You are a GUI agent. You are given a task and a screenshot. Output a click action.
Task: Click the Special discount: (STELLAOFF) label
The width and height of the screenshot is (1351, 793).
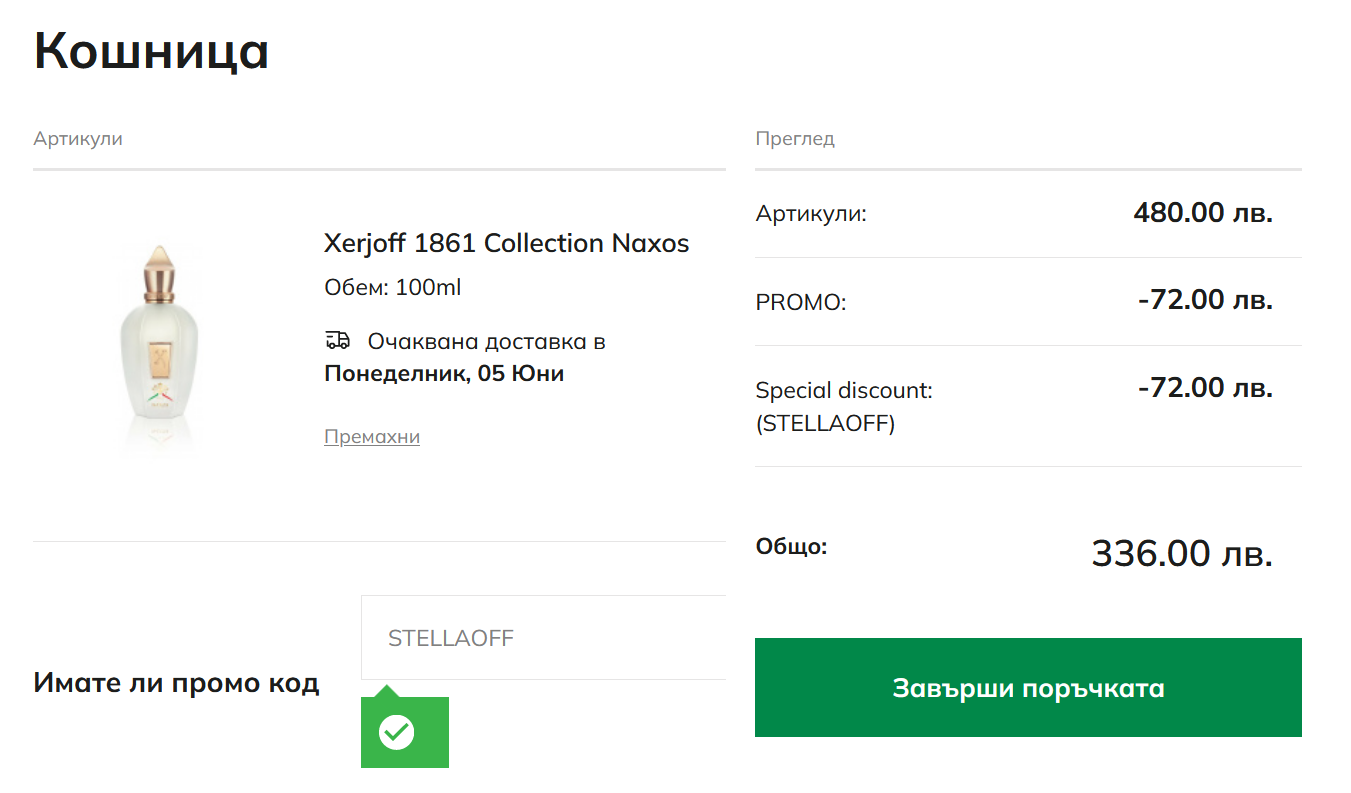(x=843, y=406)
